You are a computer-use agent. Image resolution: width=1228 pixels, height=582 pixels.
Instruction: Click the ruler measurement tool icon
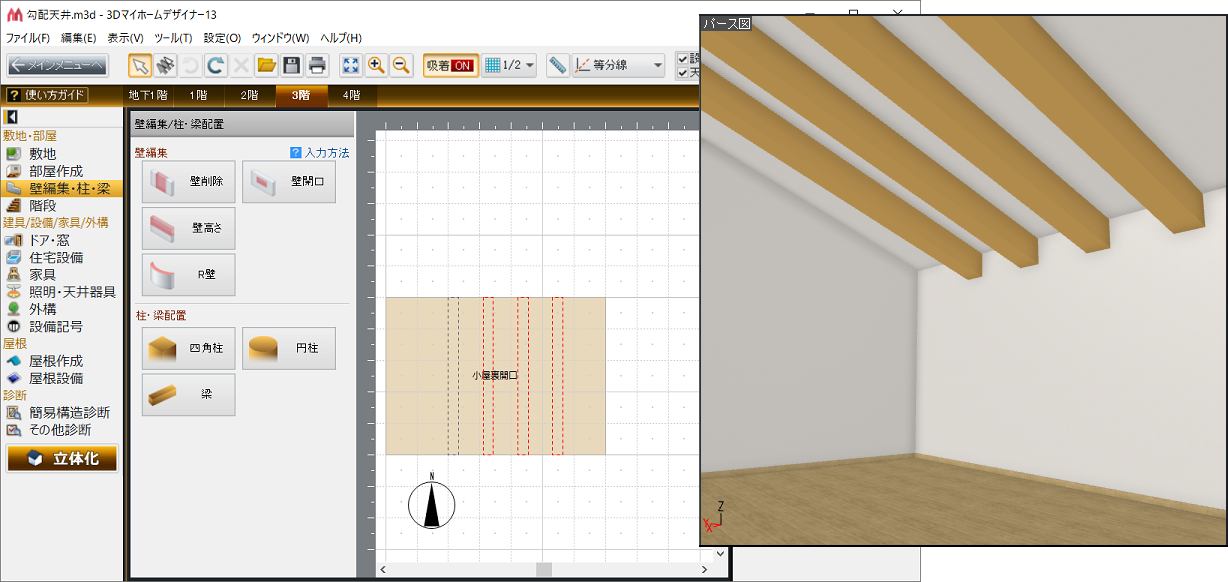point(557,66)
